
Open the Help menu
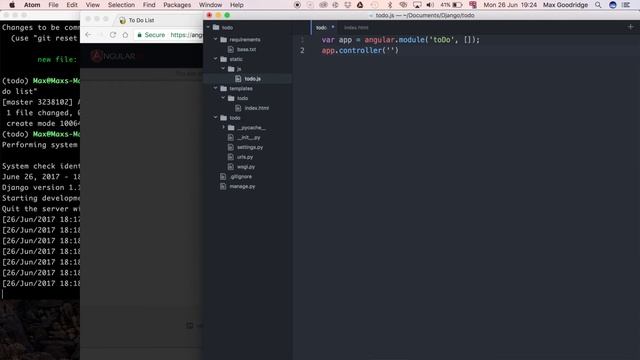click(237, 5)
